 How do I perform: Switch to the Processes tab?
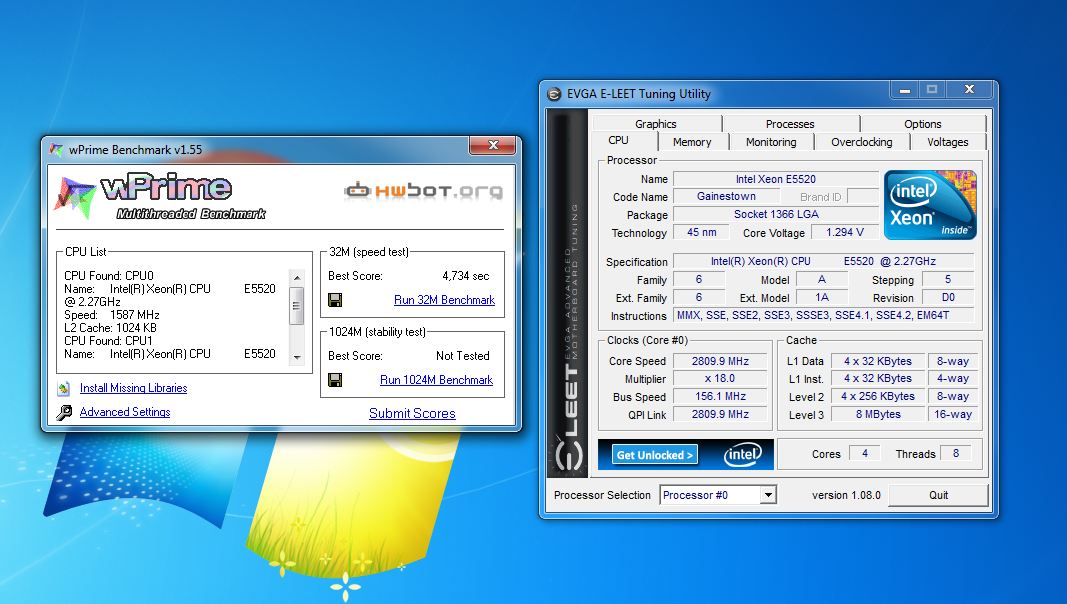pos(790,124)
